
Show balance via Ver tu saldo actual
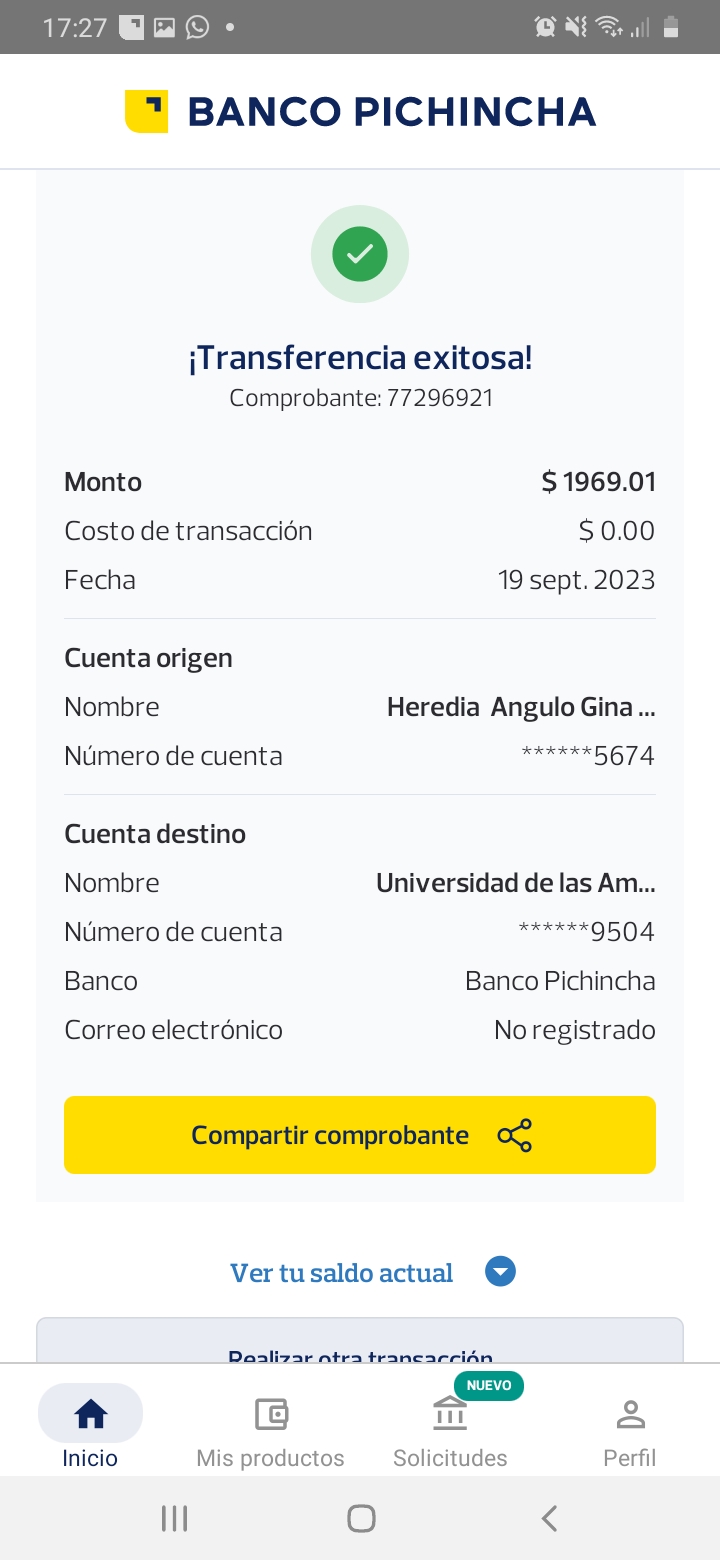(x=341, y=1273)
